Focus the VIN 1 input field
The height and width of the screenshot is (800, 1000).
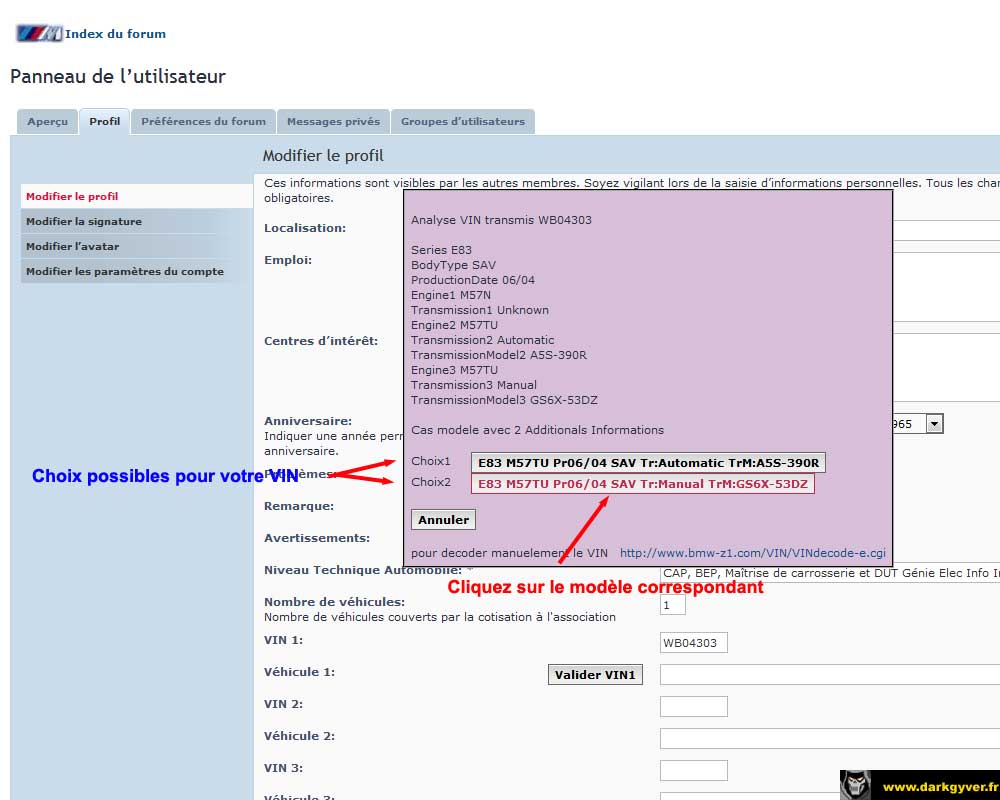click(693, 642)
